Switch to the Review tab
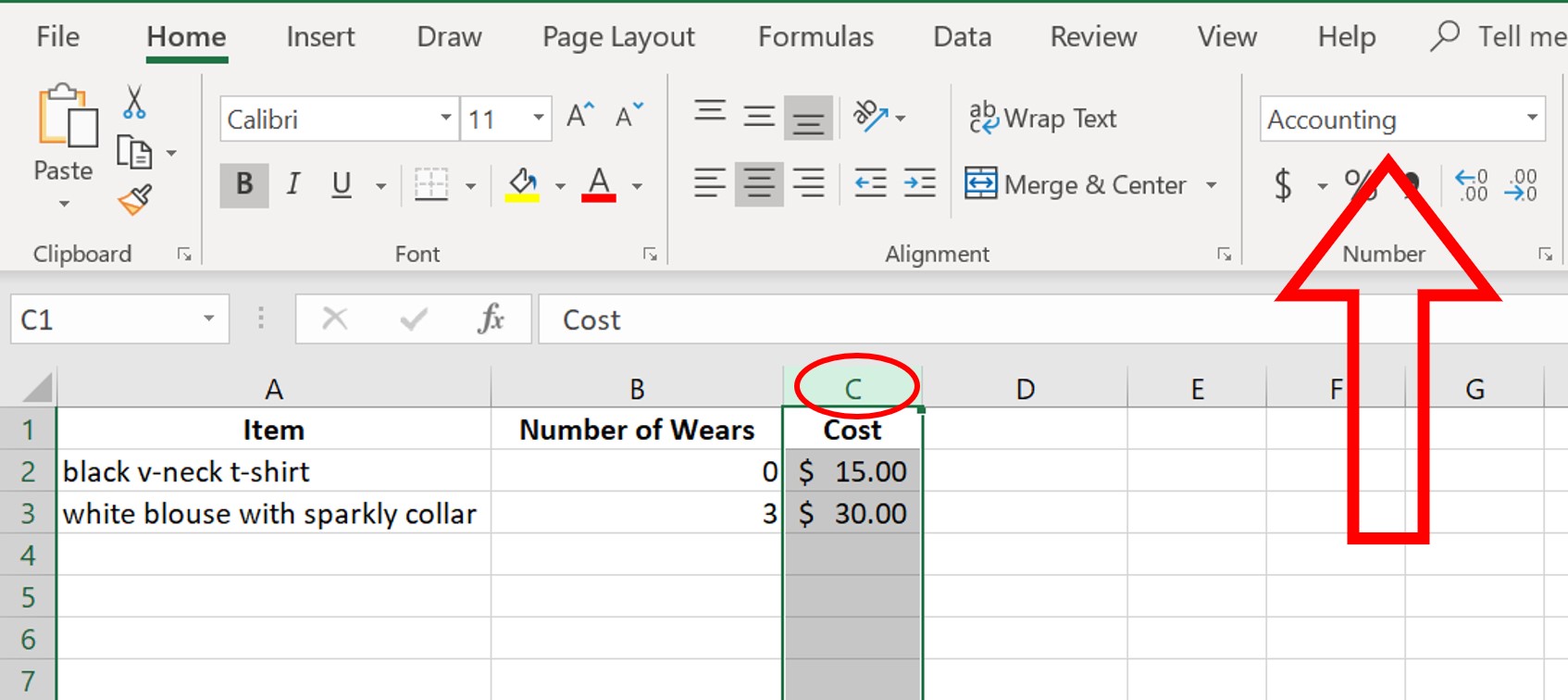 (1093, 36)
